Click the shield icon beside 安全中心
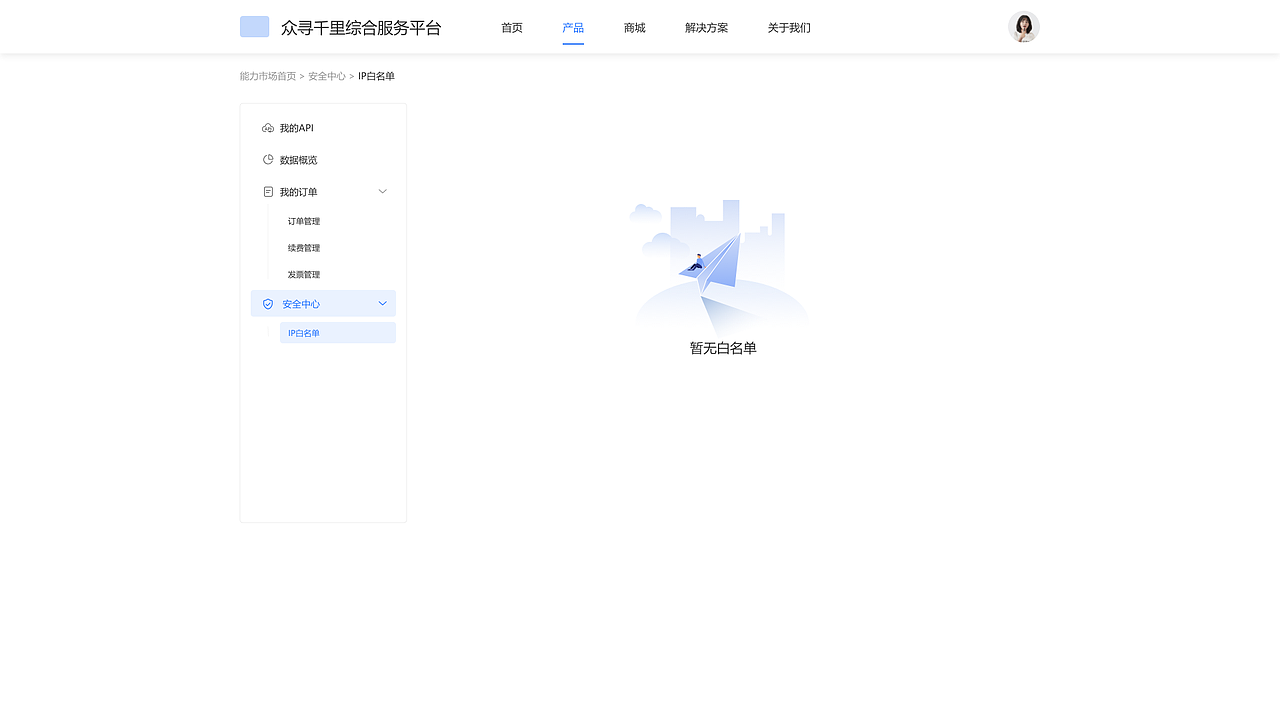The width and height of the screenshot is (1280, 720). (x=267, y=303)
